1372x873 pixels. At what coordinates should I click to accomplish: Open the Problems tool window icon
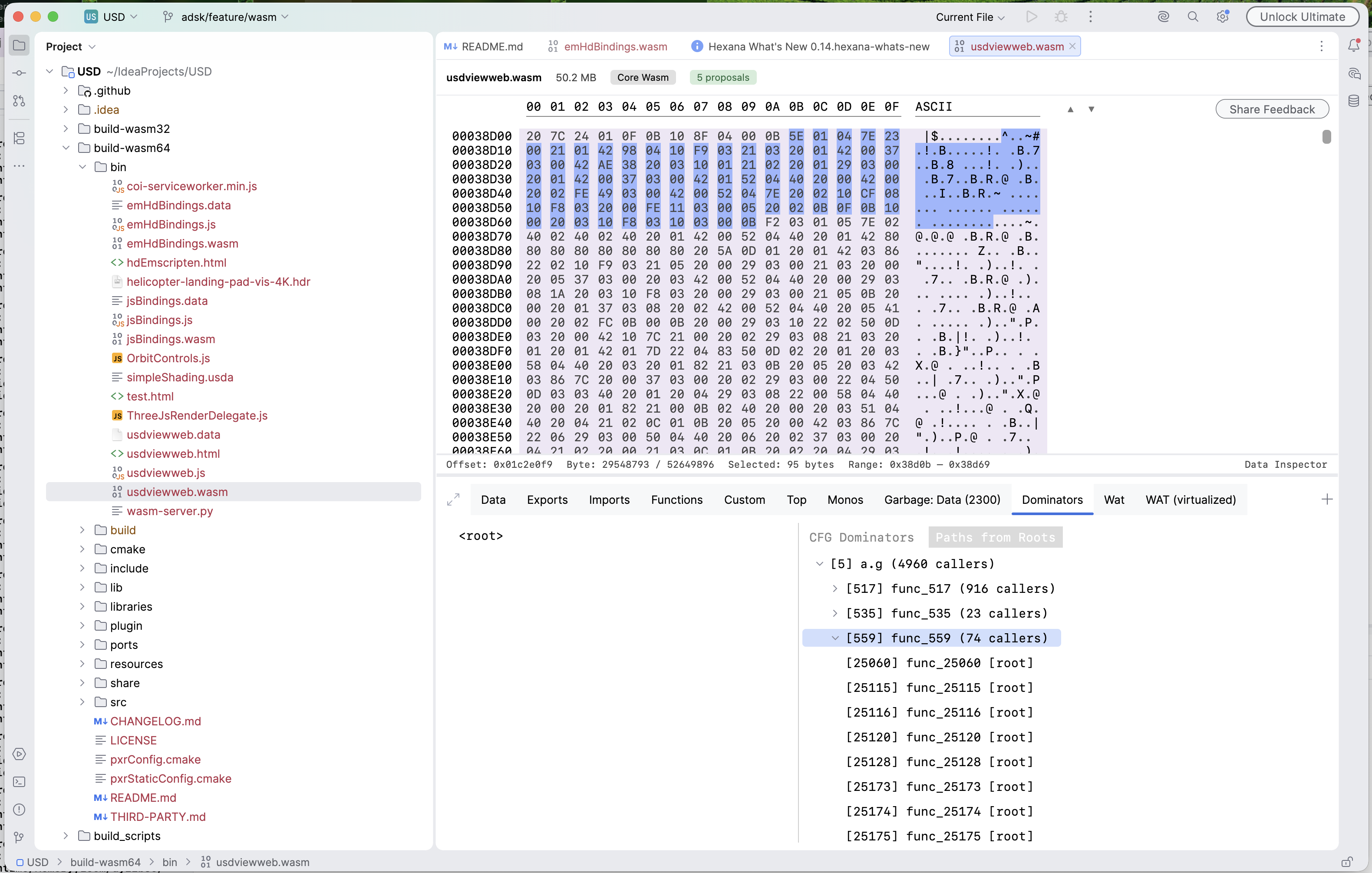coord(20,809)
